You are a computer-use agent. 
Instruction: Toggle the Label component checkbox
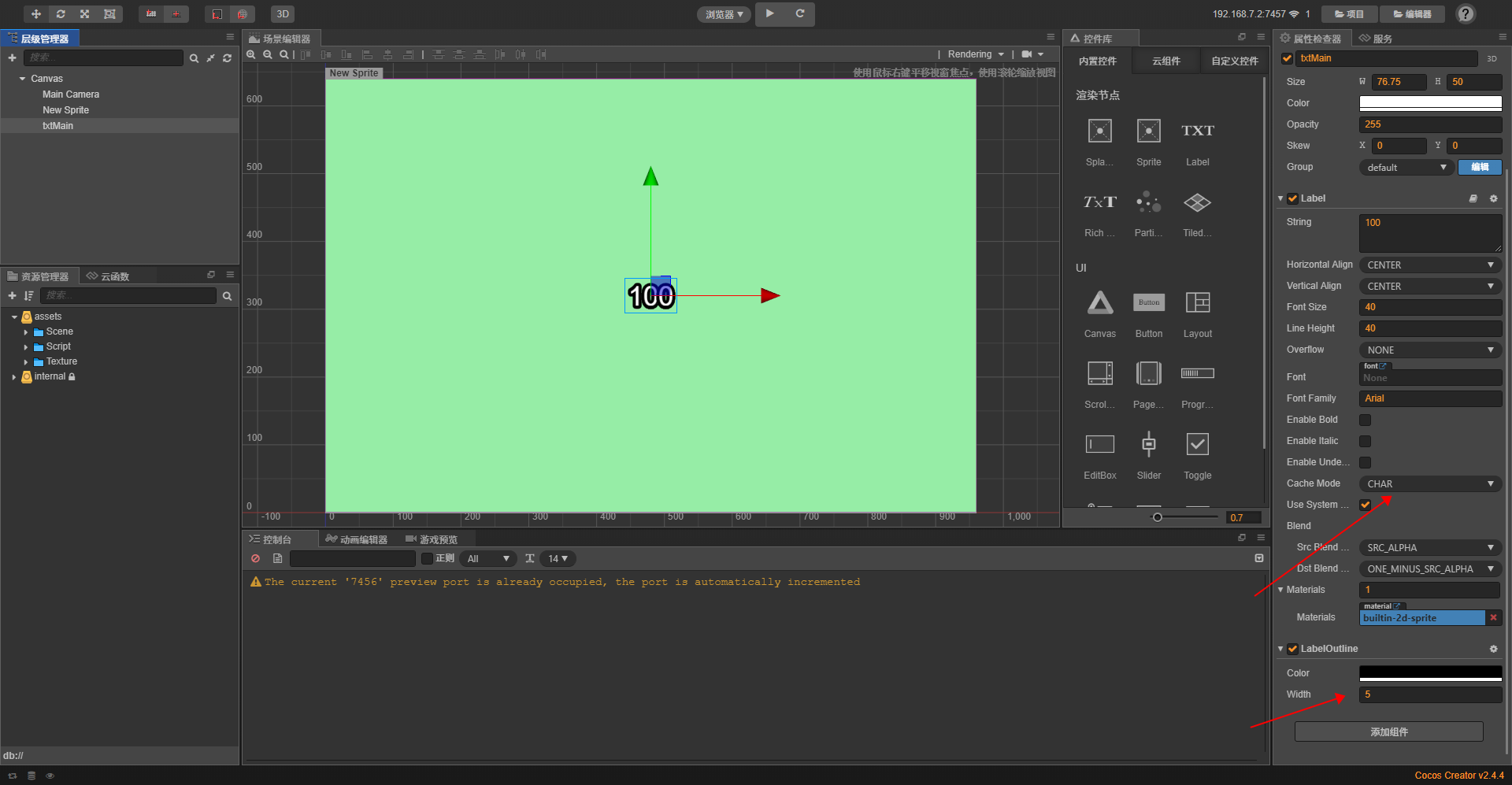(1292, 198)
